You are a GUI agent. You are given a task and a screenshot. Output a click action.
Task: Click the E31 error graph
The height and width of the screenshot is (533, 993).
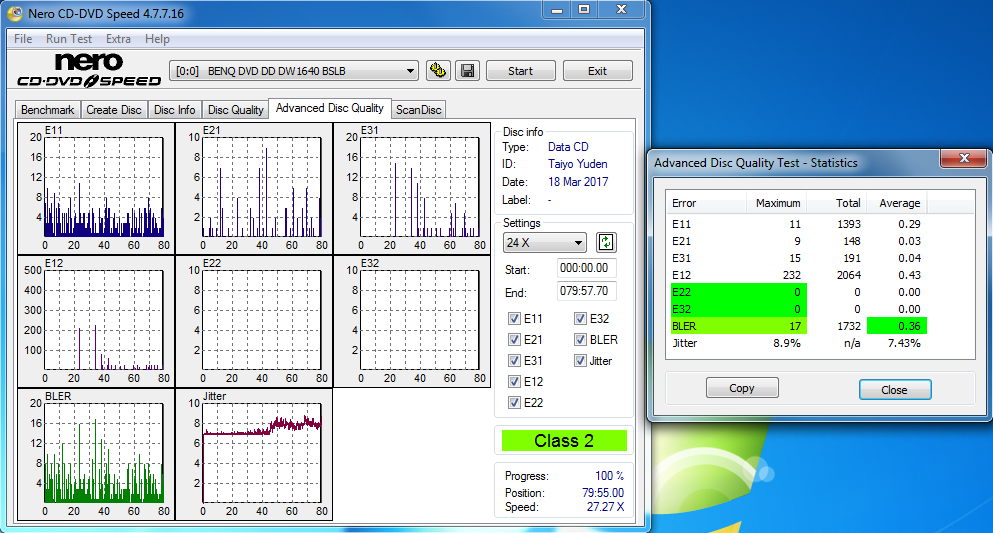412,189
